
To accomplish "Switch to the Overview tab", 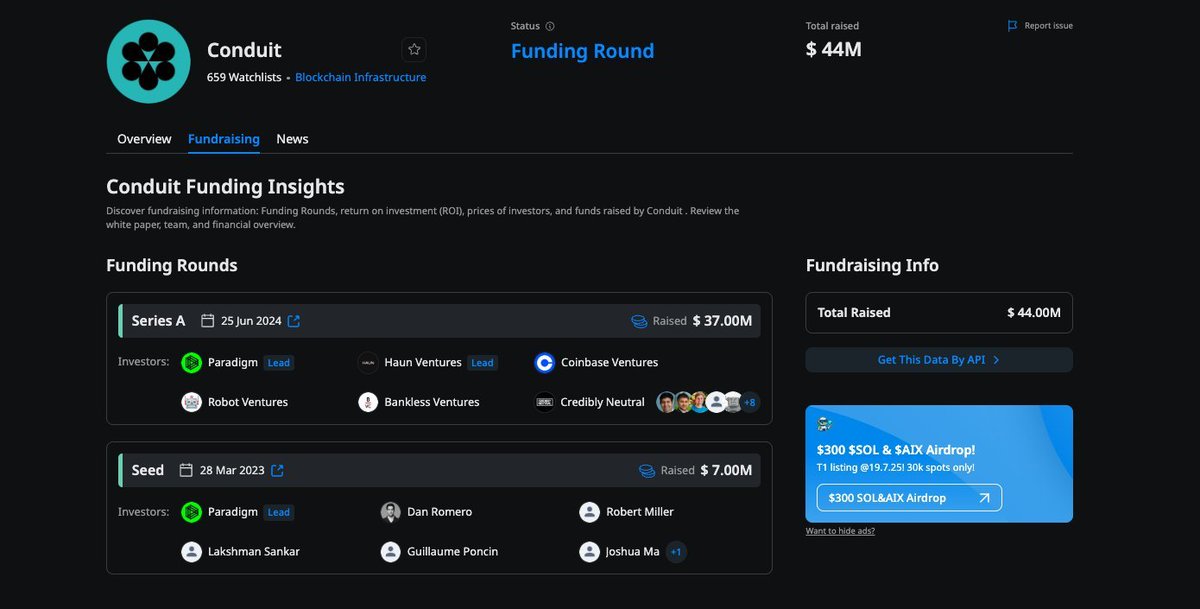I will click(x=144, y=139).
